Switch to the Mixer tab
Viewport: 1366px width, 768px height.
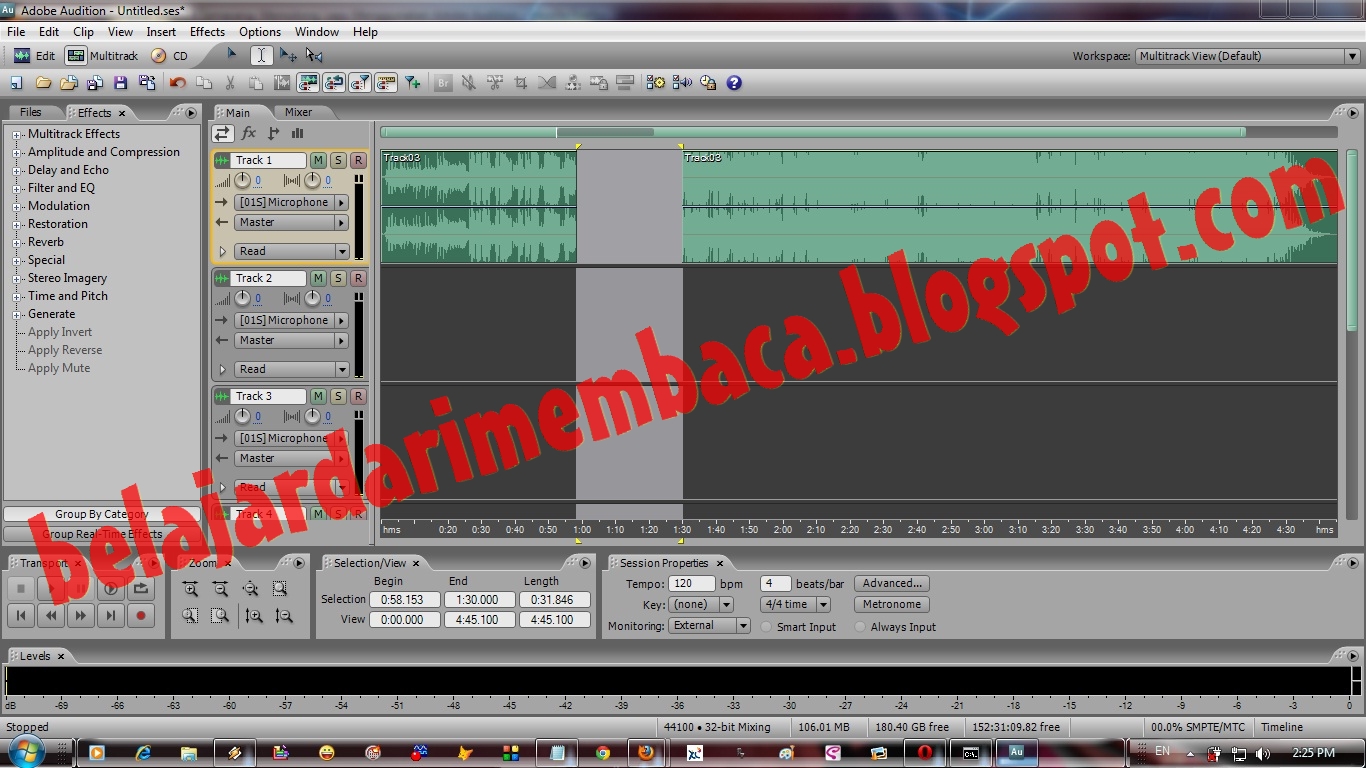(298, 112)
